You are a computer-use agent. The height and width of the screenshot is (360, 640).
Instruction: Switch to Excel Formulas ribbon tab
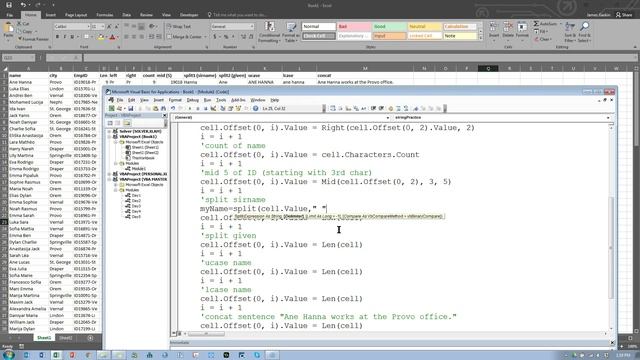point(104,15)
